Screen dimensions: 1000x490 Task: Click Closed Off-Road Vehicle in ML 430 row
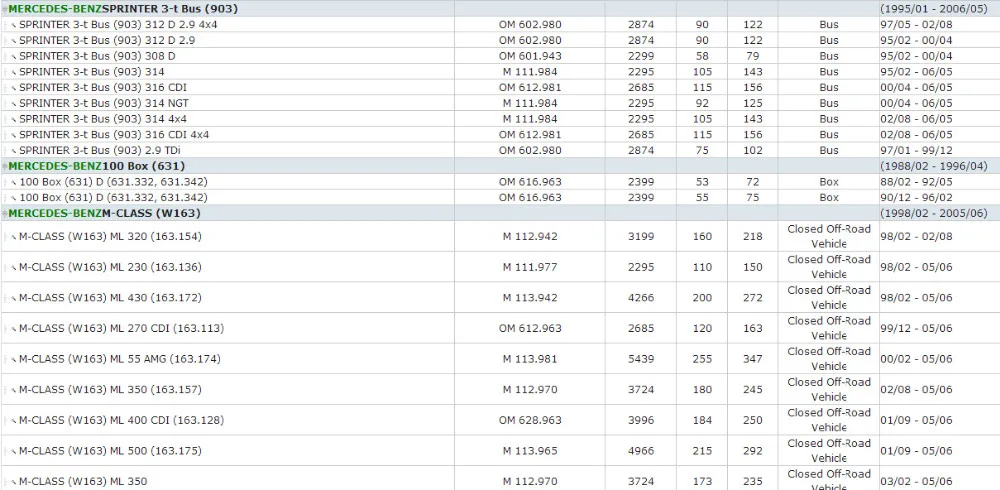coord(829,297)
